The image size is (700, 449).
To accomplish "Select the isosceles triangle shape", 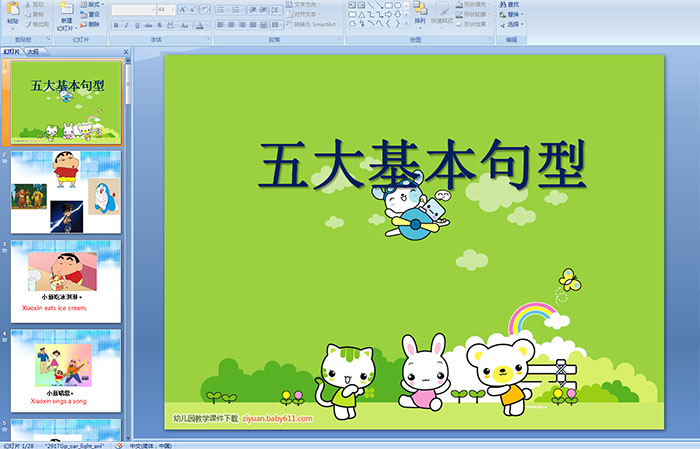I will pyautogui.click(x=362, y=15).
